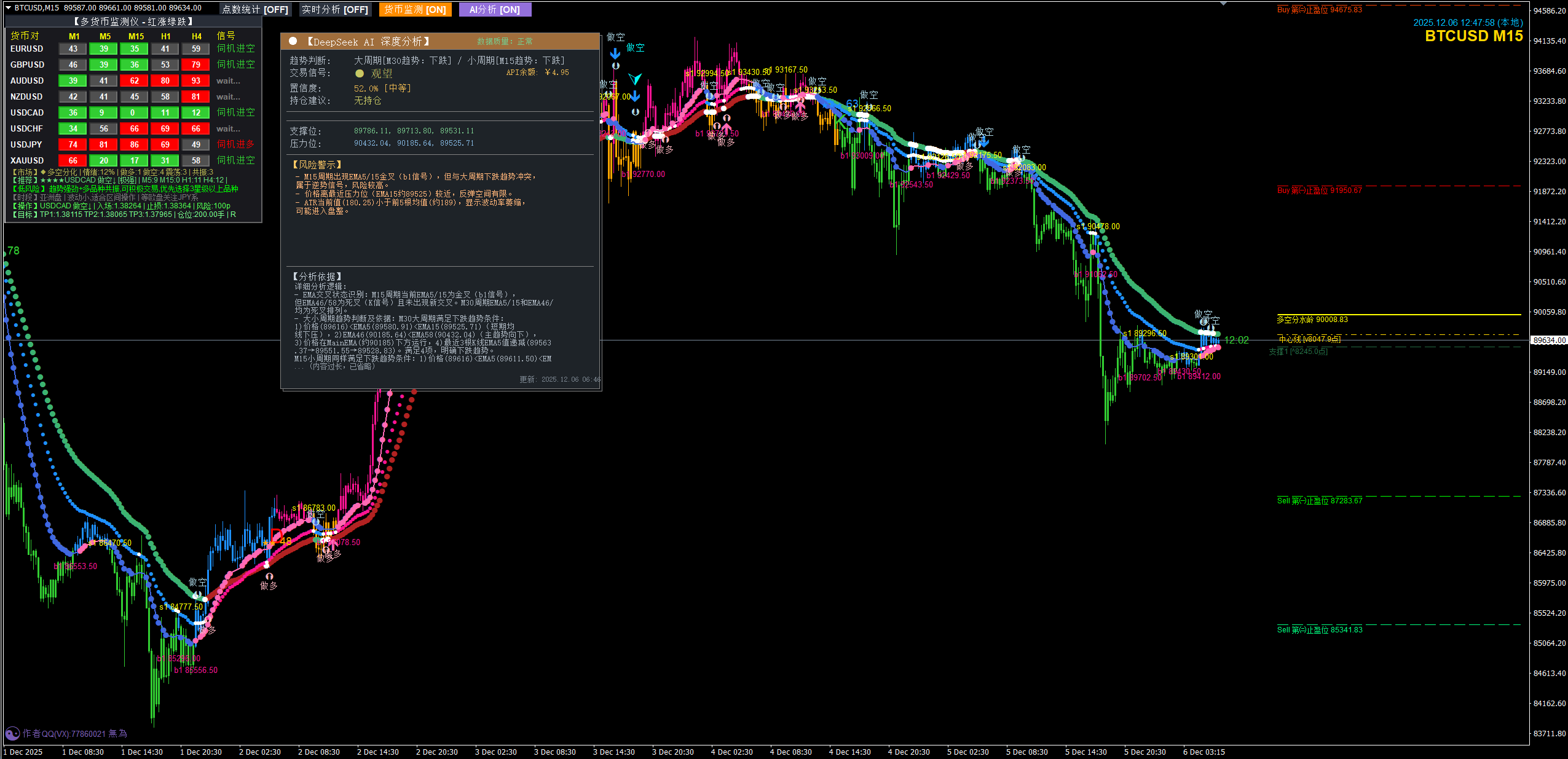Click the yellow 多空分水岭 90008.83 line label
This screenshot has width=1568, height=759.
click(1312, 320)
